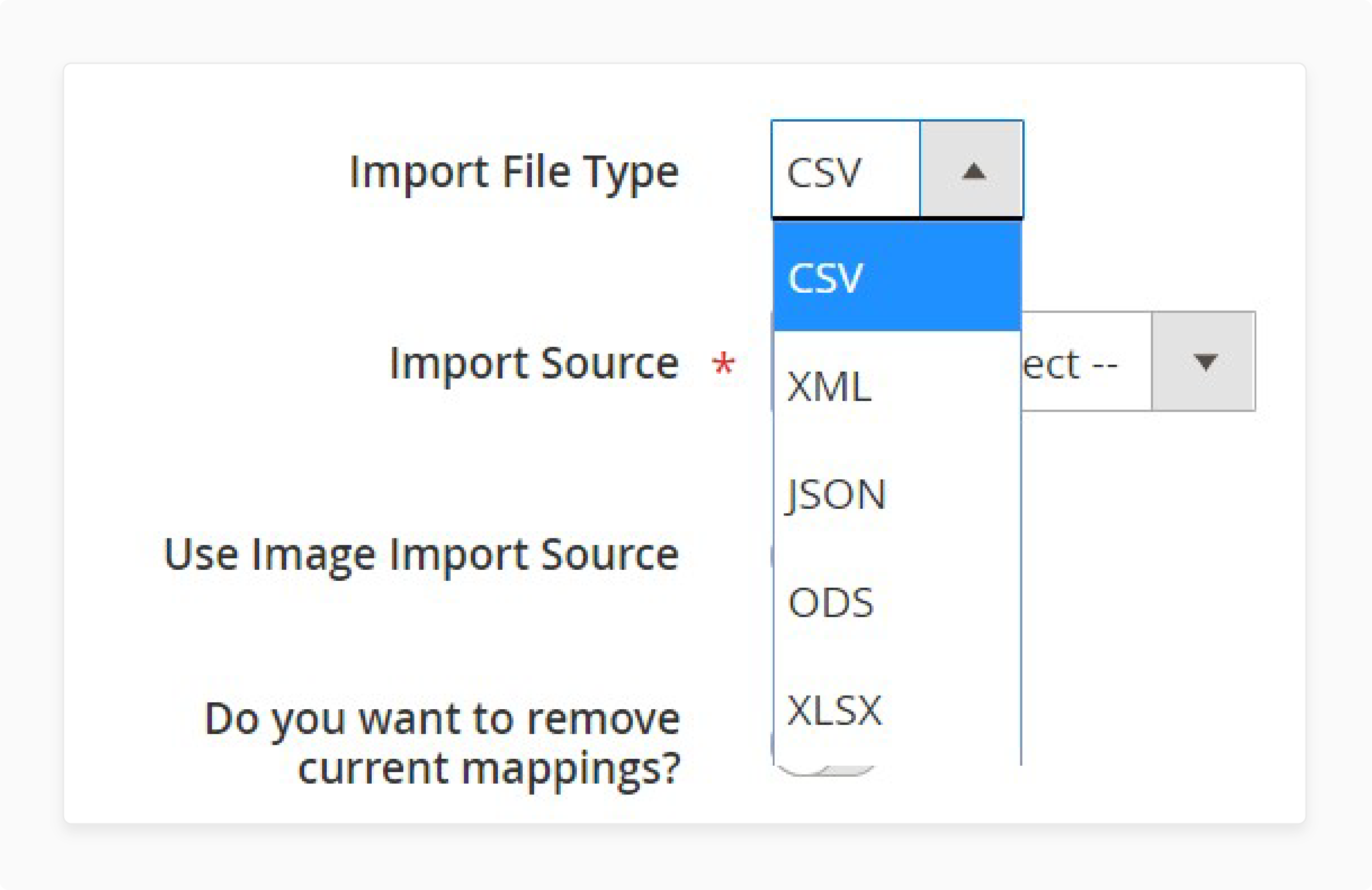The height and width of the screenshot is (890, 1372).
Task: Click the Import Source label
Action: click(x=535, y=364)
